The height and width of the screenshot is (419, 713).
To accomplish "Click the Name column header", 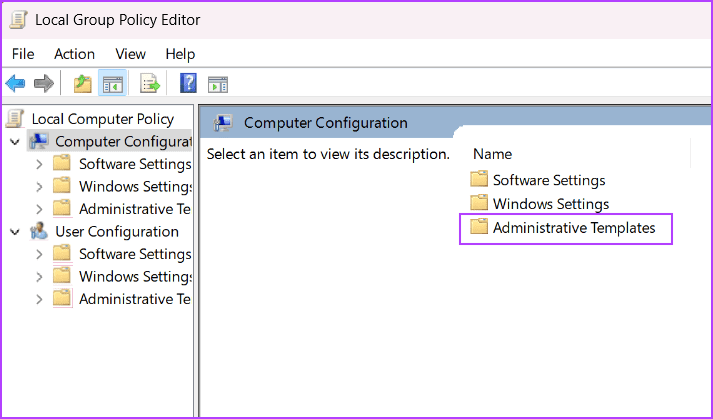I will coord(492,154).
